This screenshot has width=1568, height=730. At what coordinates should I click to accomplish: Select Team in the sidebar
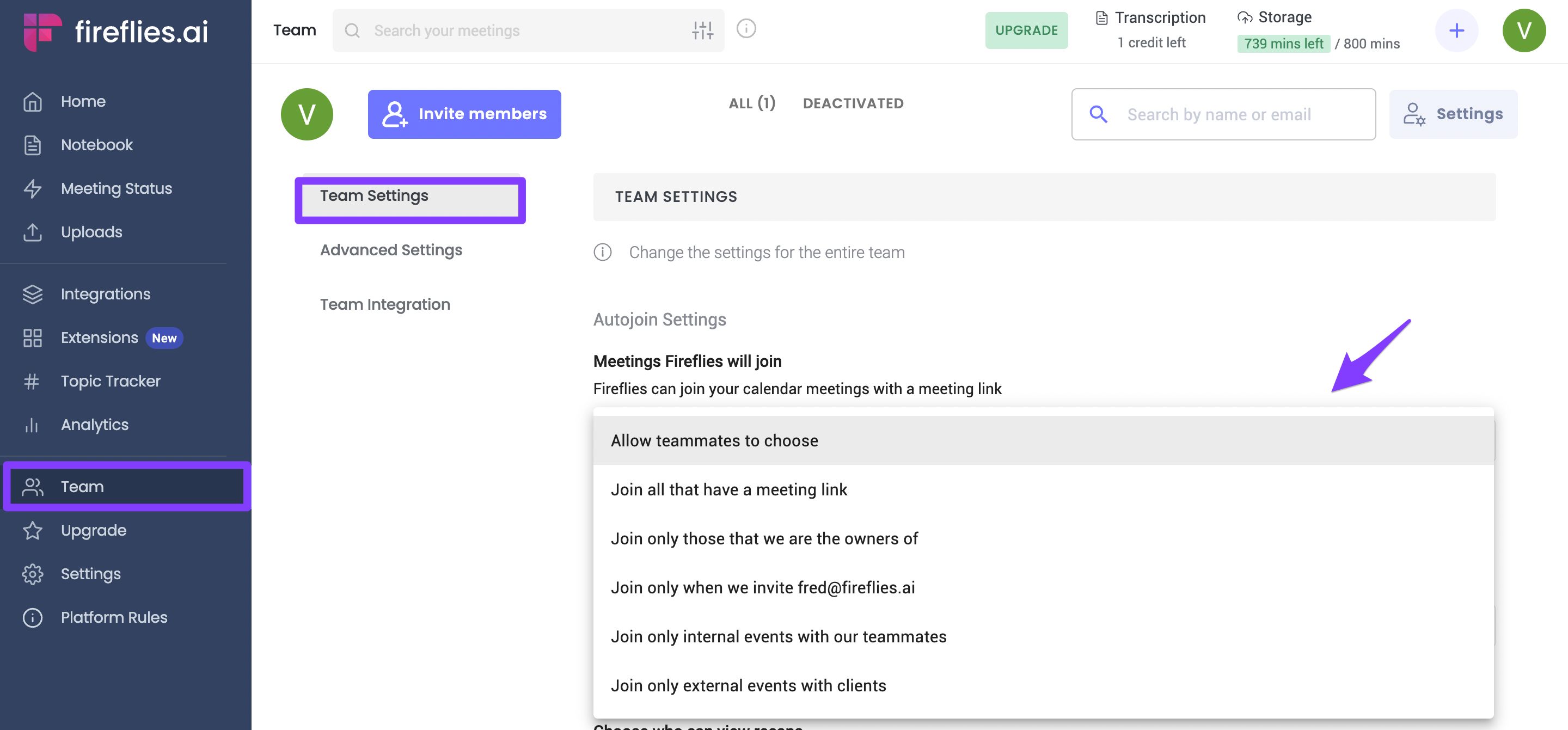click(x=127, y=487)
